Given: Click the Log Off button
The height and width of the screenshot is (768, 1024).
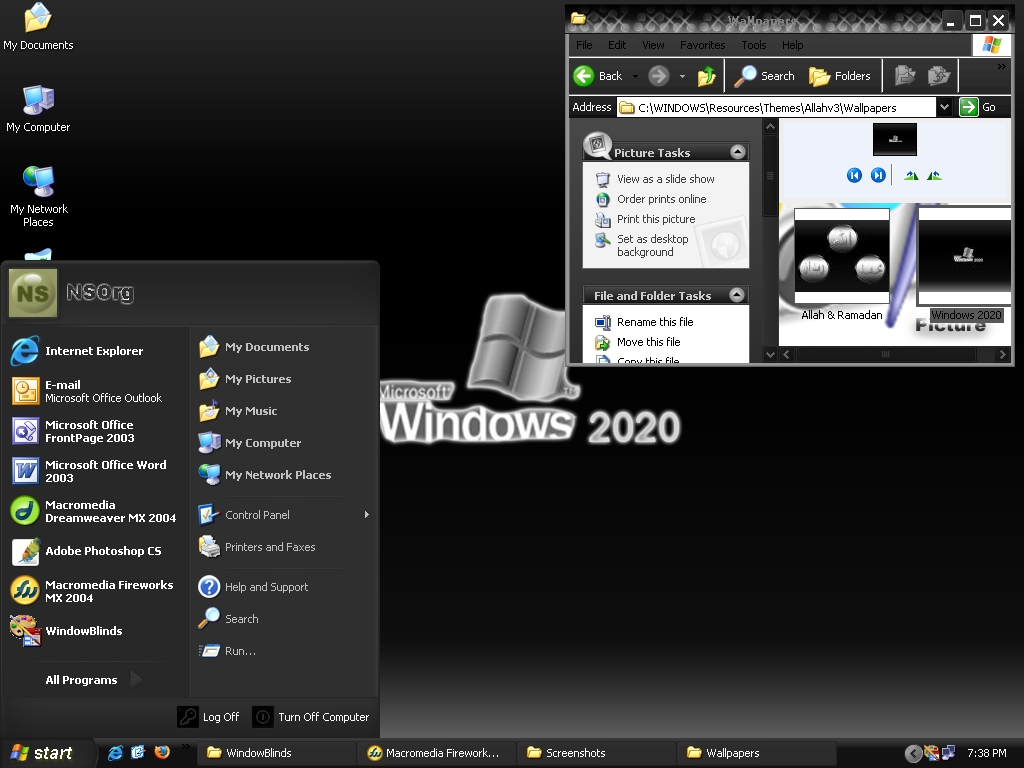Looking at the screenshot, I should click(209, 717).
